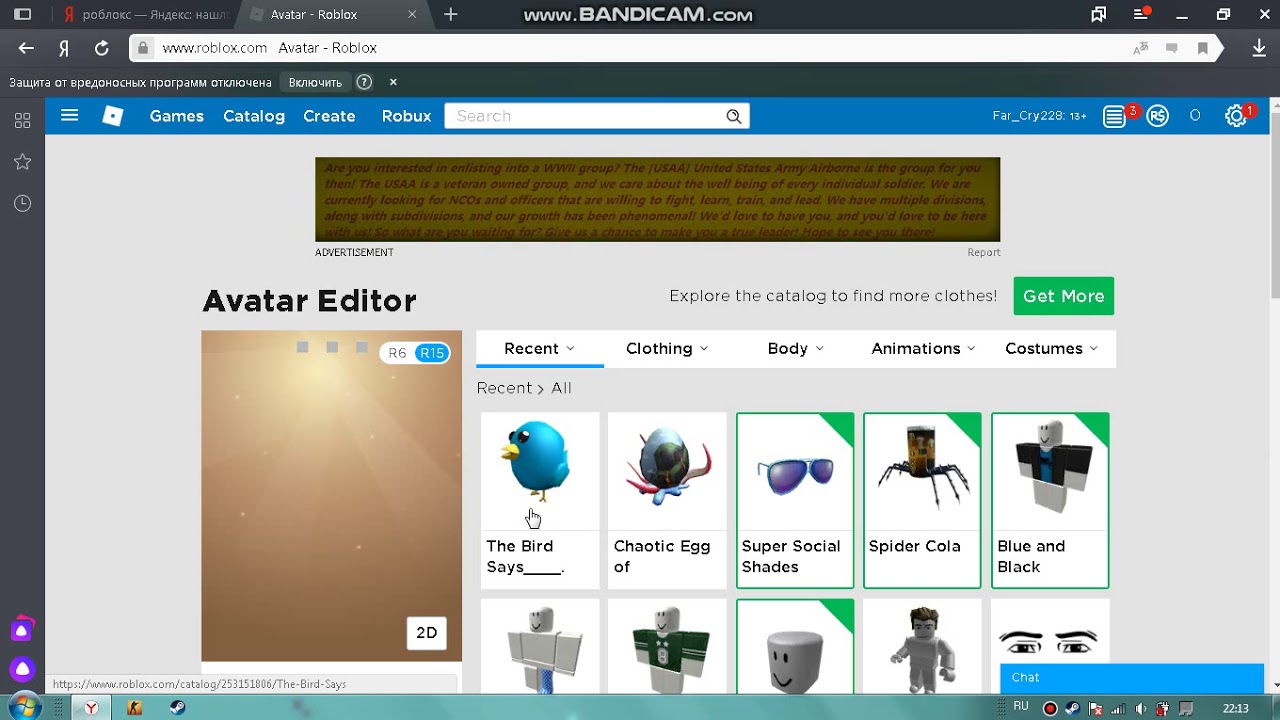Open the protection help question mark
The height and width of the screenshot is (720, 1280).
tap(364, 82)
